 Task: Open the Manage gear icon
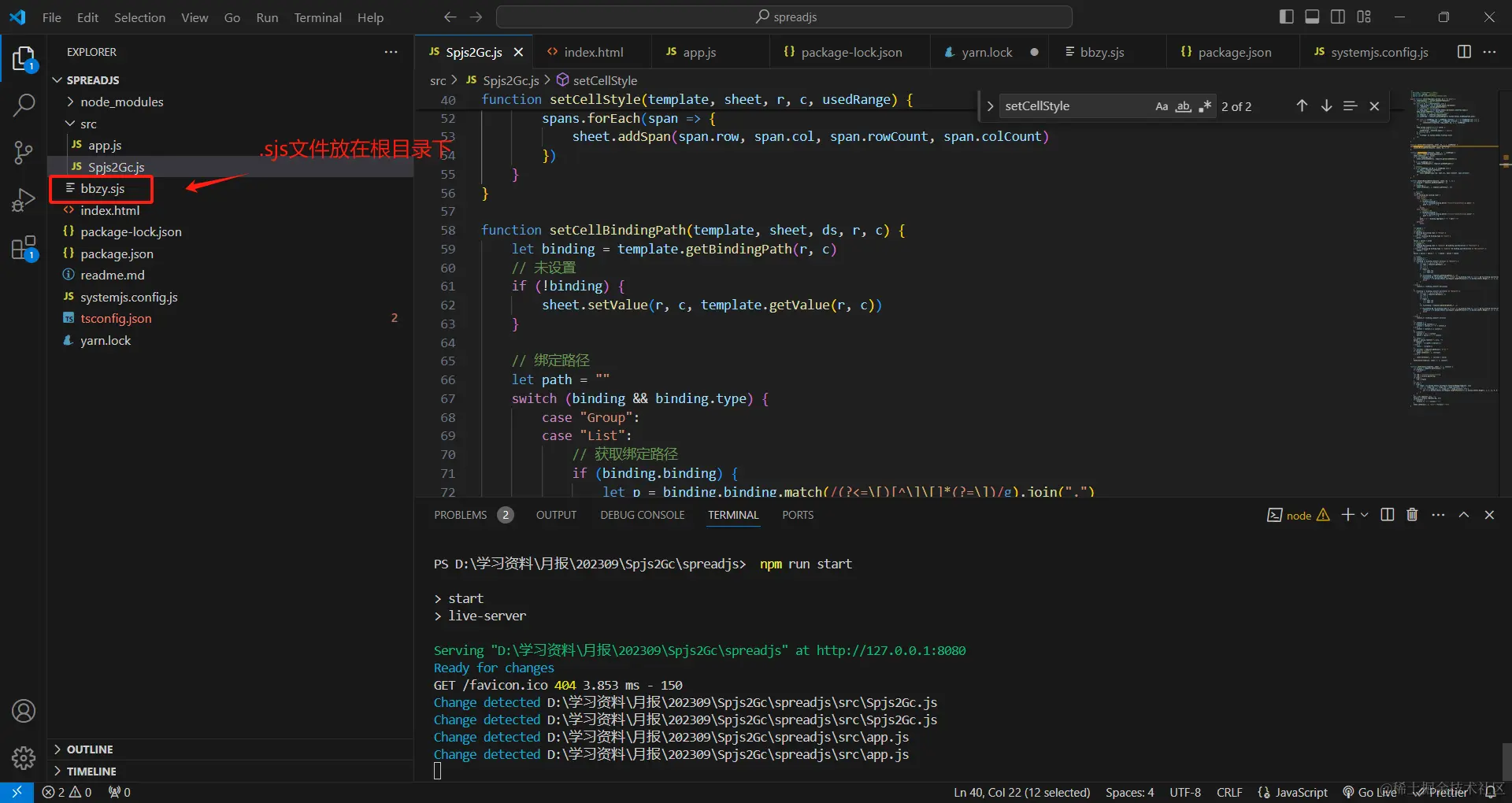(x=24, y=758)
